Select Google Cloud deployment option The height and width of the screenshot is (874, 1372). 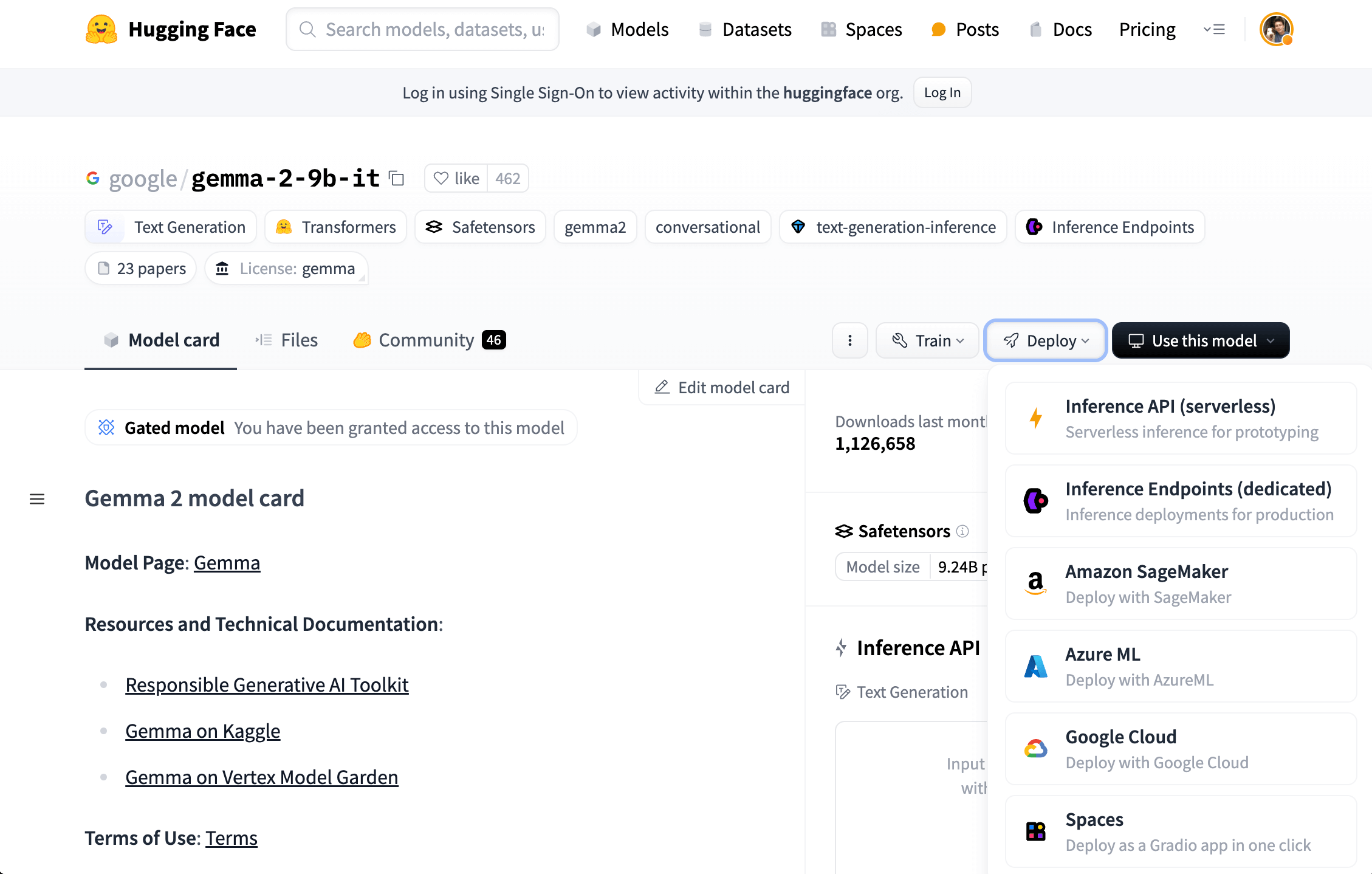point(1181,749)
